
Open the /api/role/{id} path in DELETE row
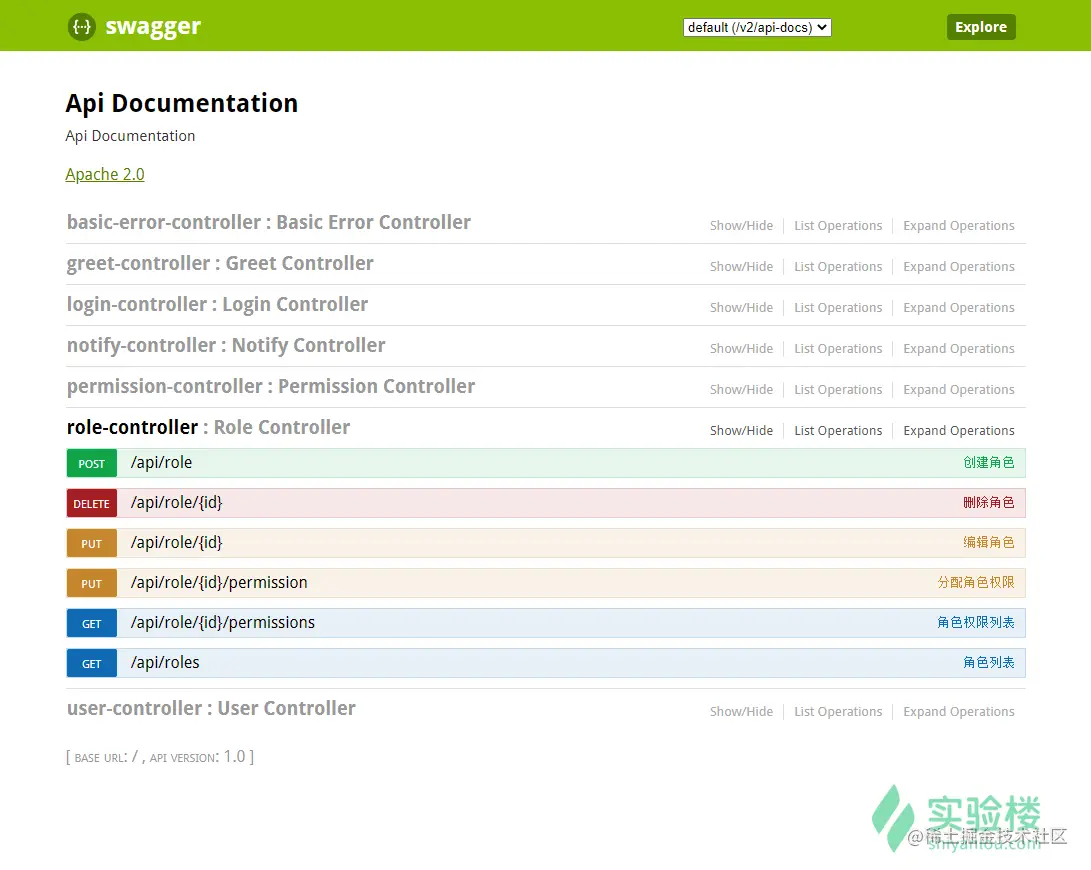pyautogui.click(x=177, y=503)
